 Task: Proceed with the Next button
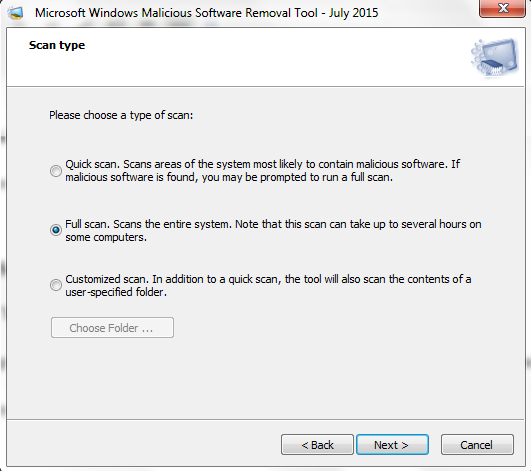[392, 445]
